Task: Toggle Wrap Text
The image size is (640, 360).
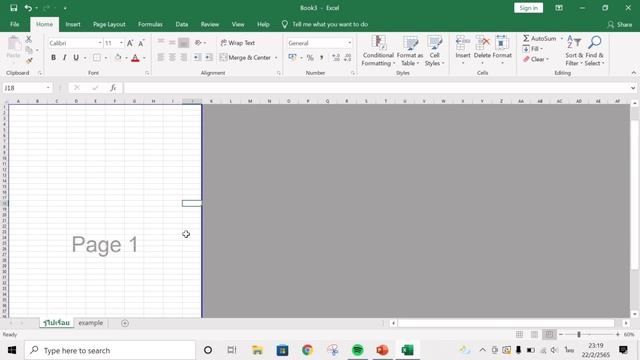Action: coord(238,43)
